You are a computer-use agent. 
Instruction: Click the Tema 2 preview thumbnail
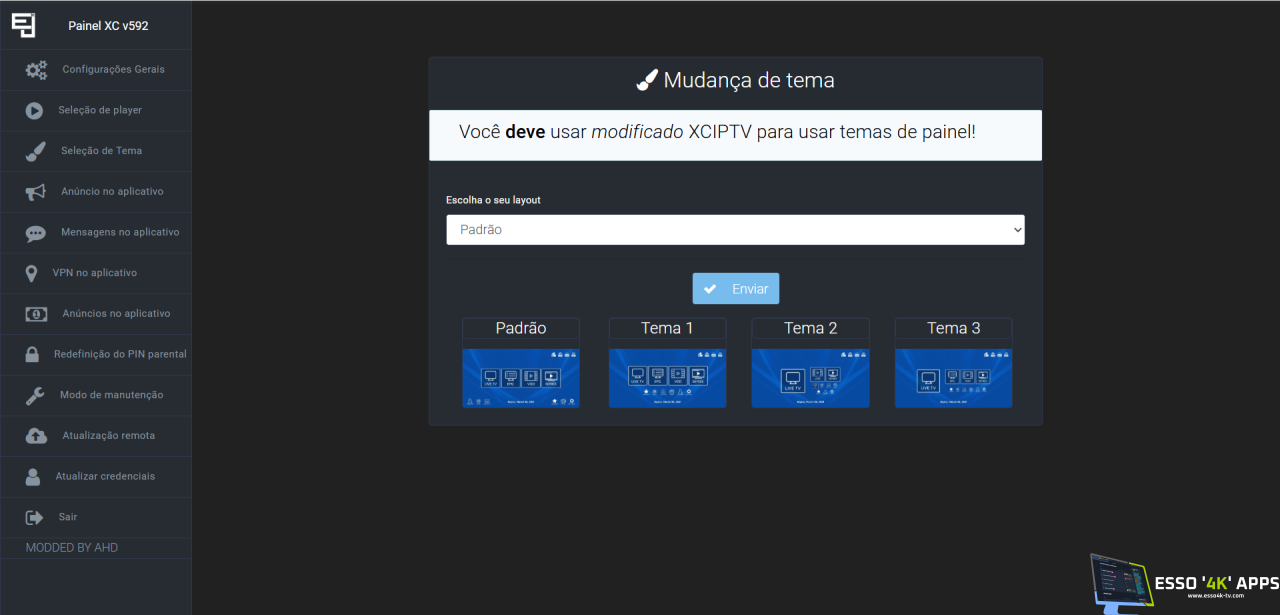click(810, 378)
